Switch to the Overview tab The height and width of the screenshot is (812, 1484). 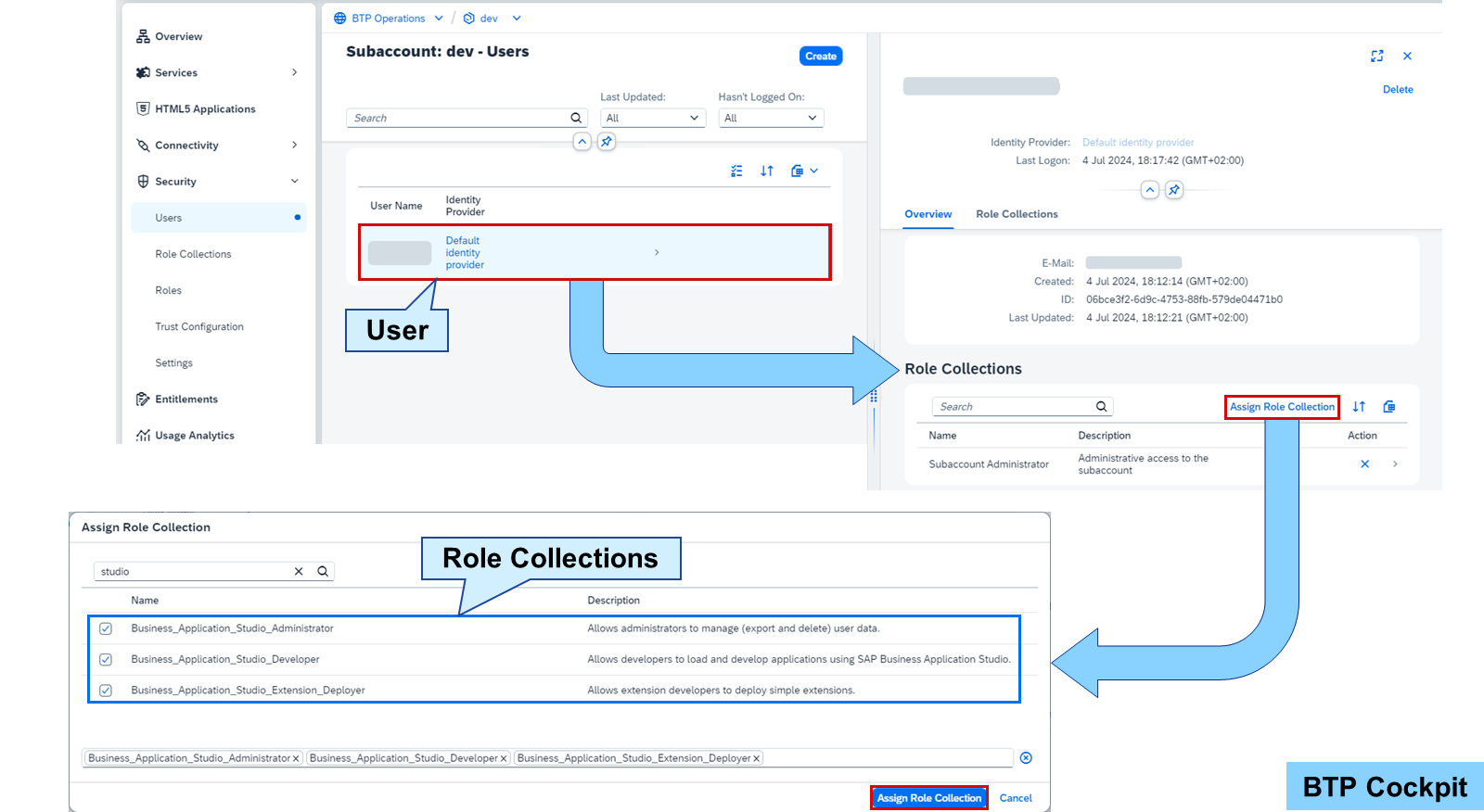(x=928, y=214)
